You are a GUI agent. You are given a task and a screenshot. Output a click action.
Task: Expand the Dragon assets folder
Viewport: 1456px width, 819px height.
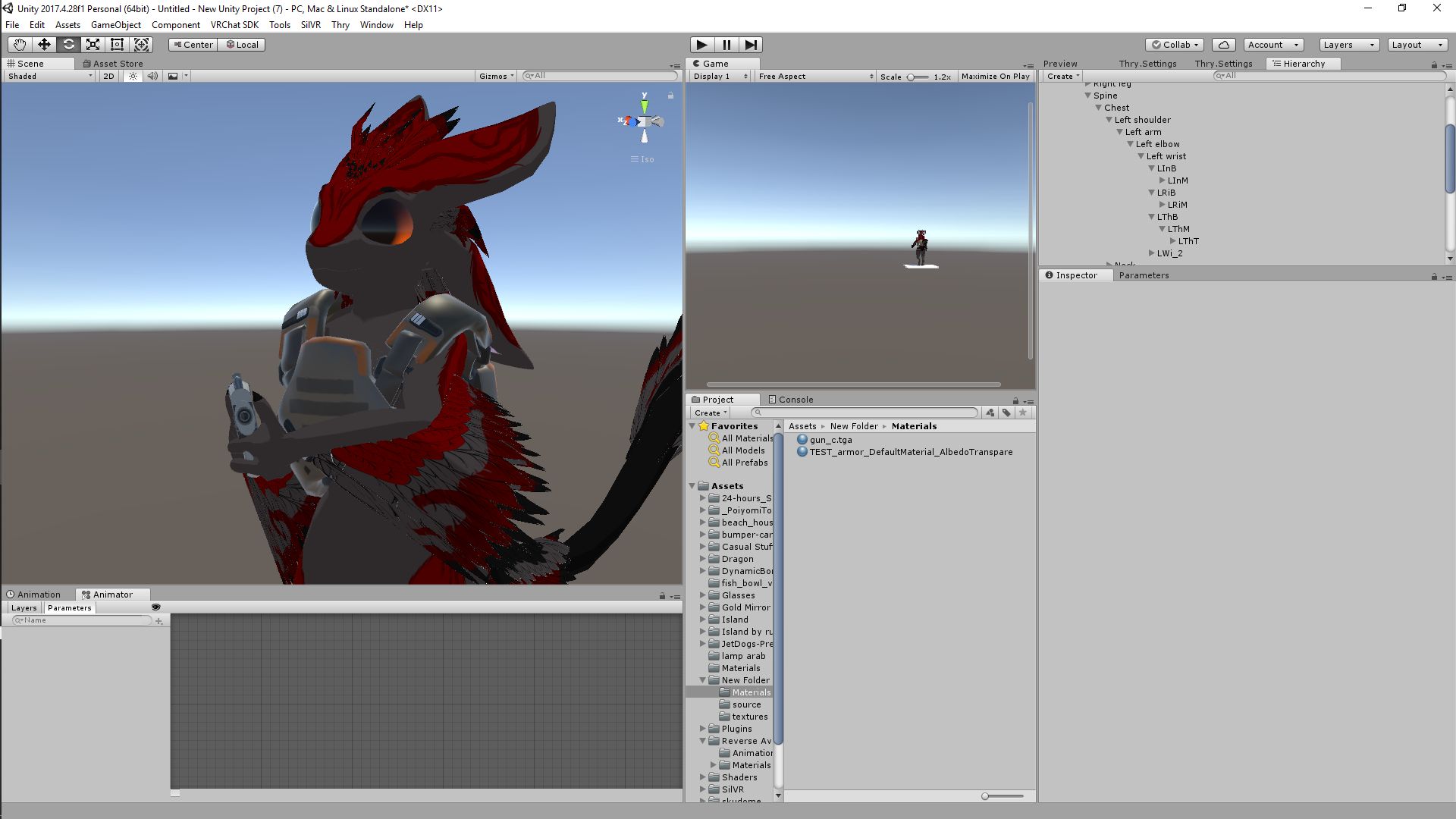[702, 559]
